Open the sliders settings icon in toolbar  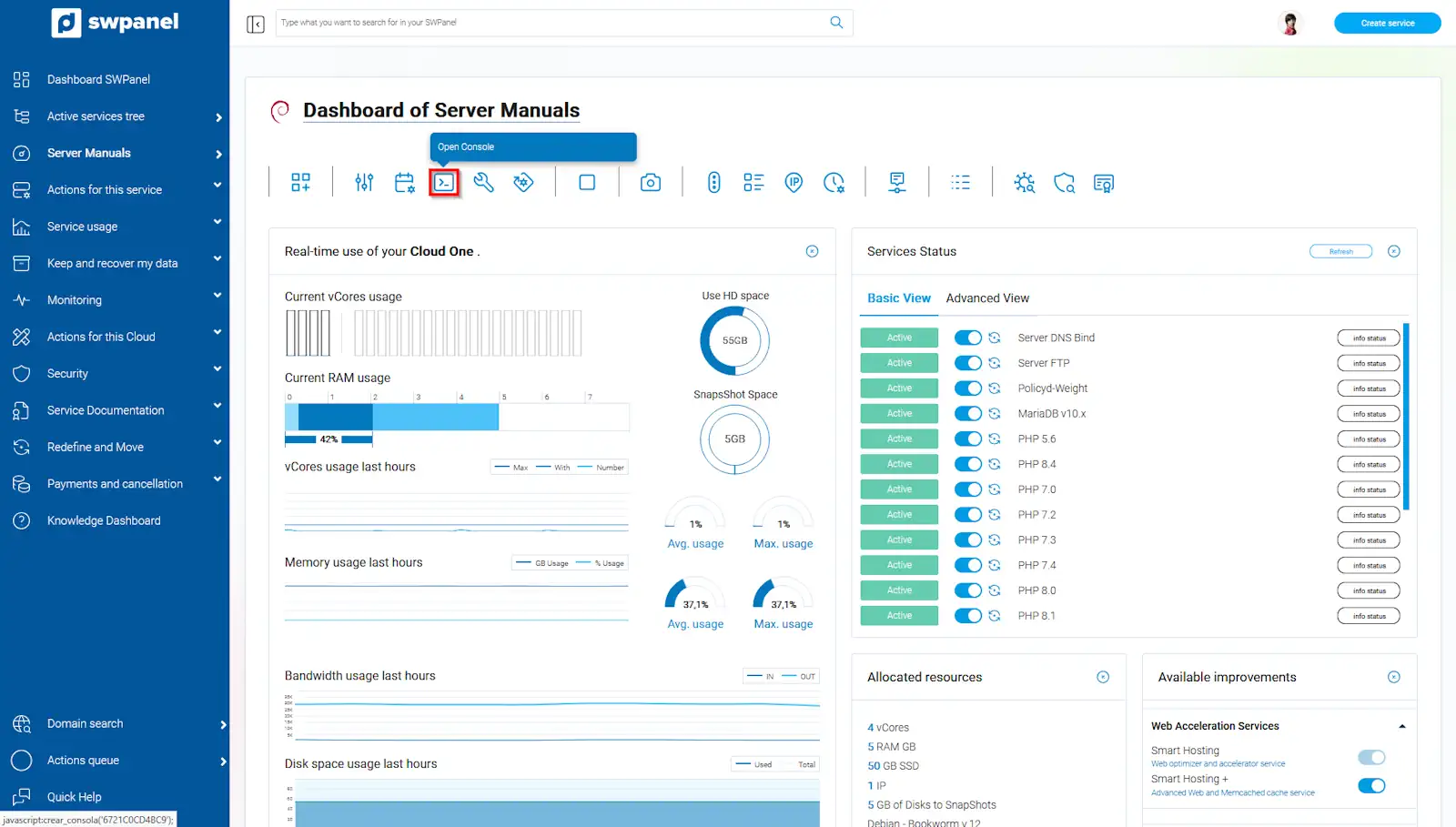364,183
